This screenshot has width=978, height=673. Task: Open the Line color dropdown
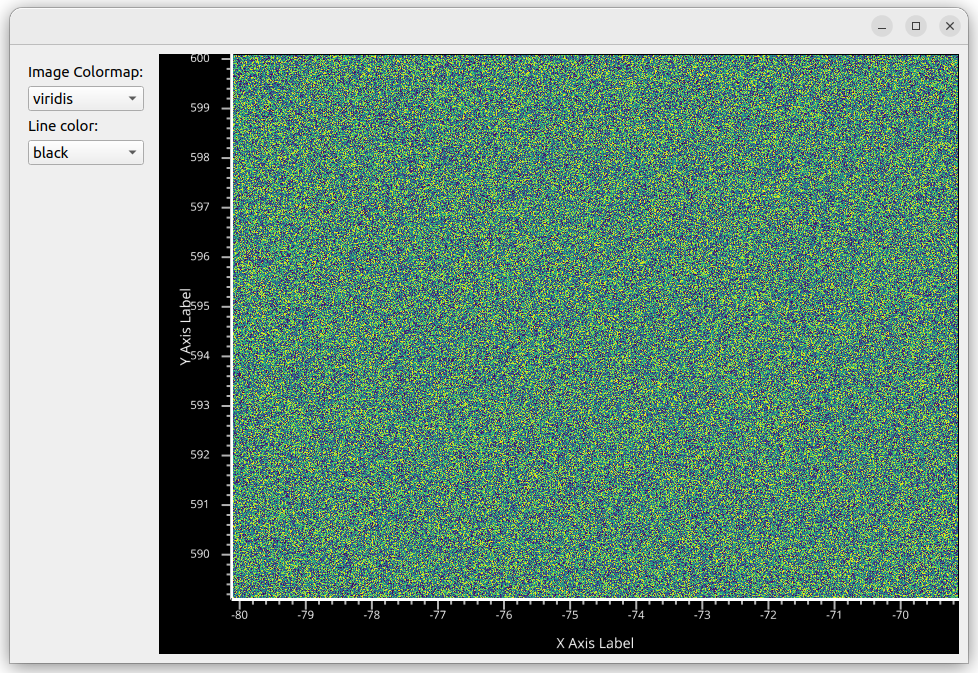point(85,152)
